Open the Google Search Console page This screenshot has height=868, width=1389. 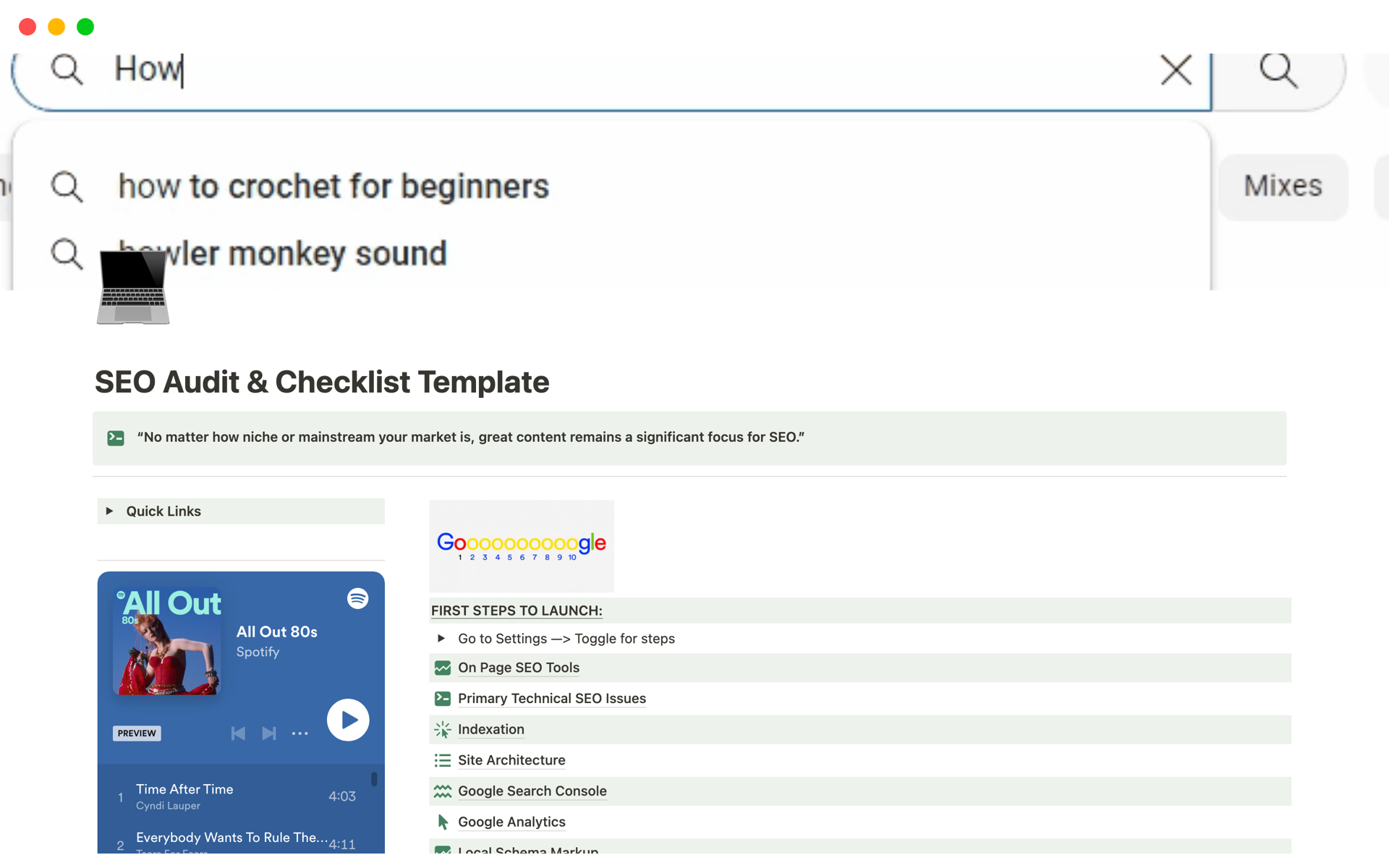point(532,791)
